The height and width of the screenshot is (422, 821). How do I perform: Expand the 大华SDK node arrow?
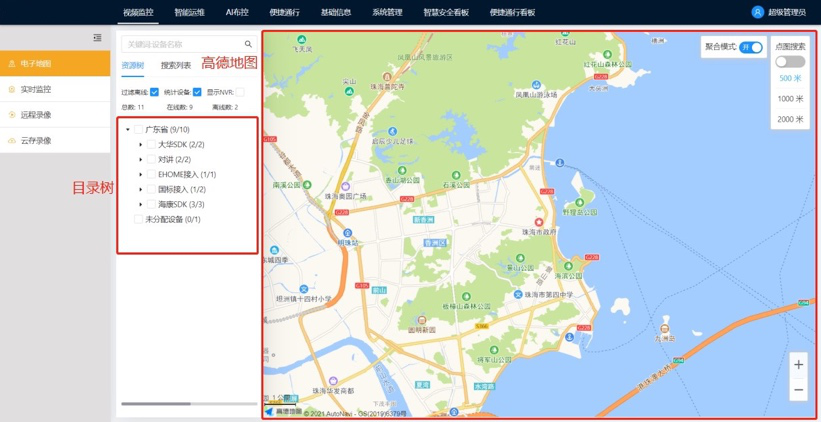140,145
